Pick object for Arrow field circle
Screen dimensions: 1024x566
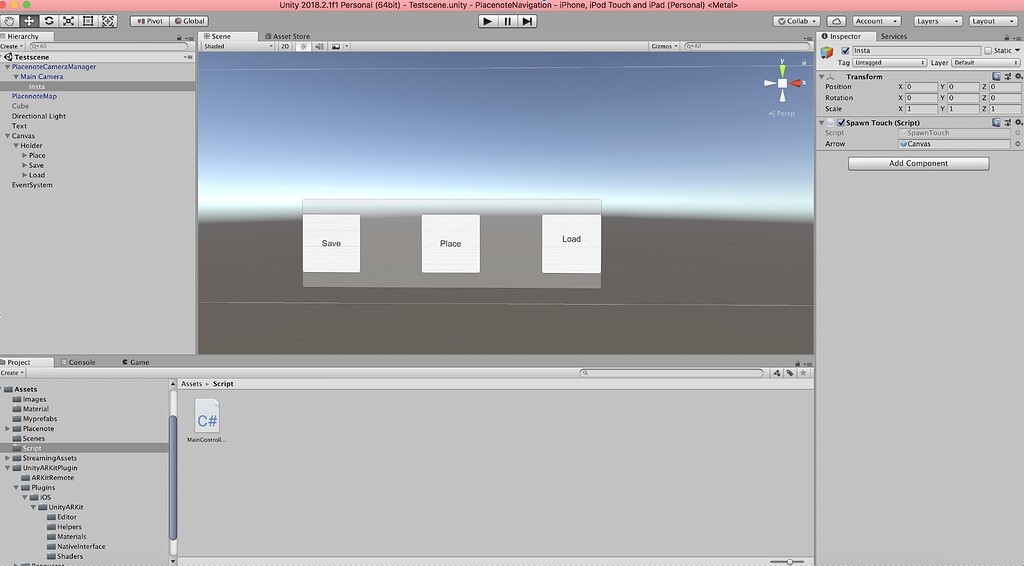1017,144
